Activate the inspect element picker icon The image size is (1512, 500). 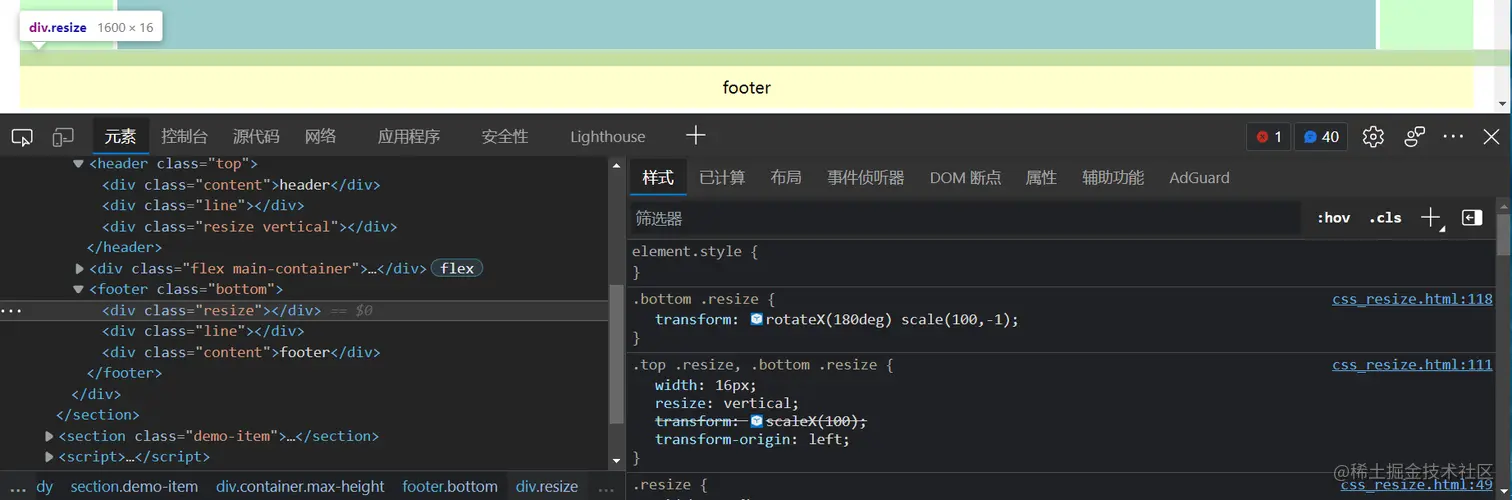22,137
